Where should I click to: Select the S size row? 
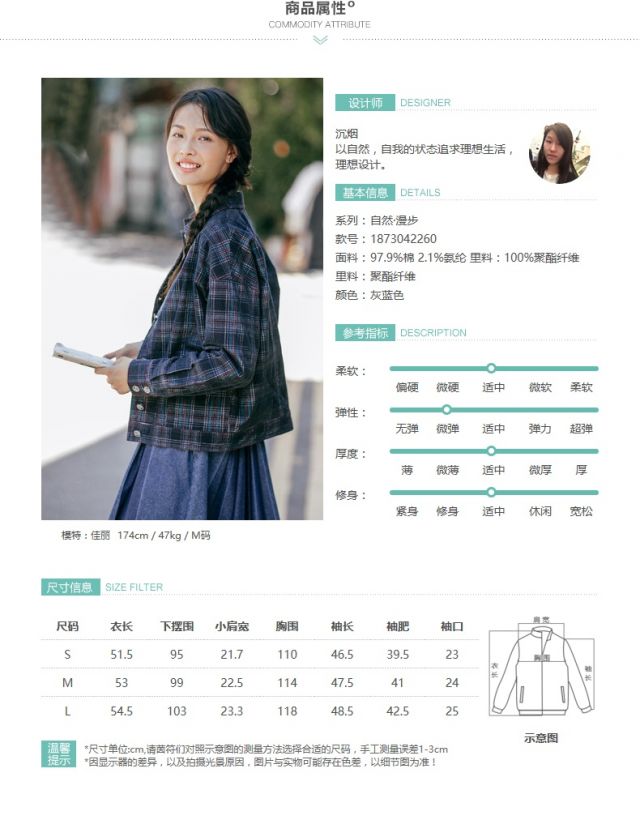(x=260, y=654)
